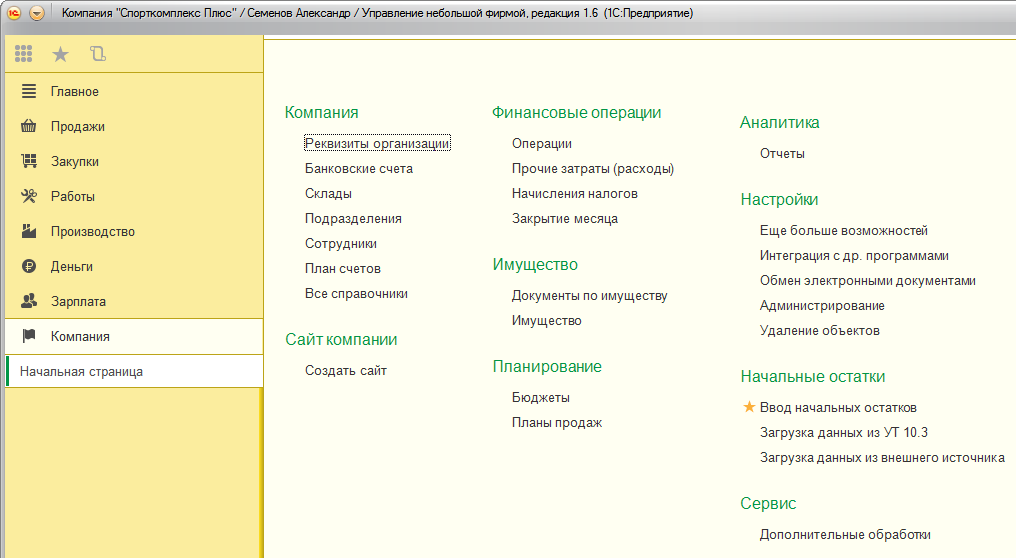Screen dimensions: 1016x558
Task: Open Администрирование link
Action: (822, 305)
